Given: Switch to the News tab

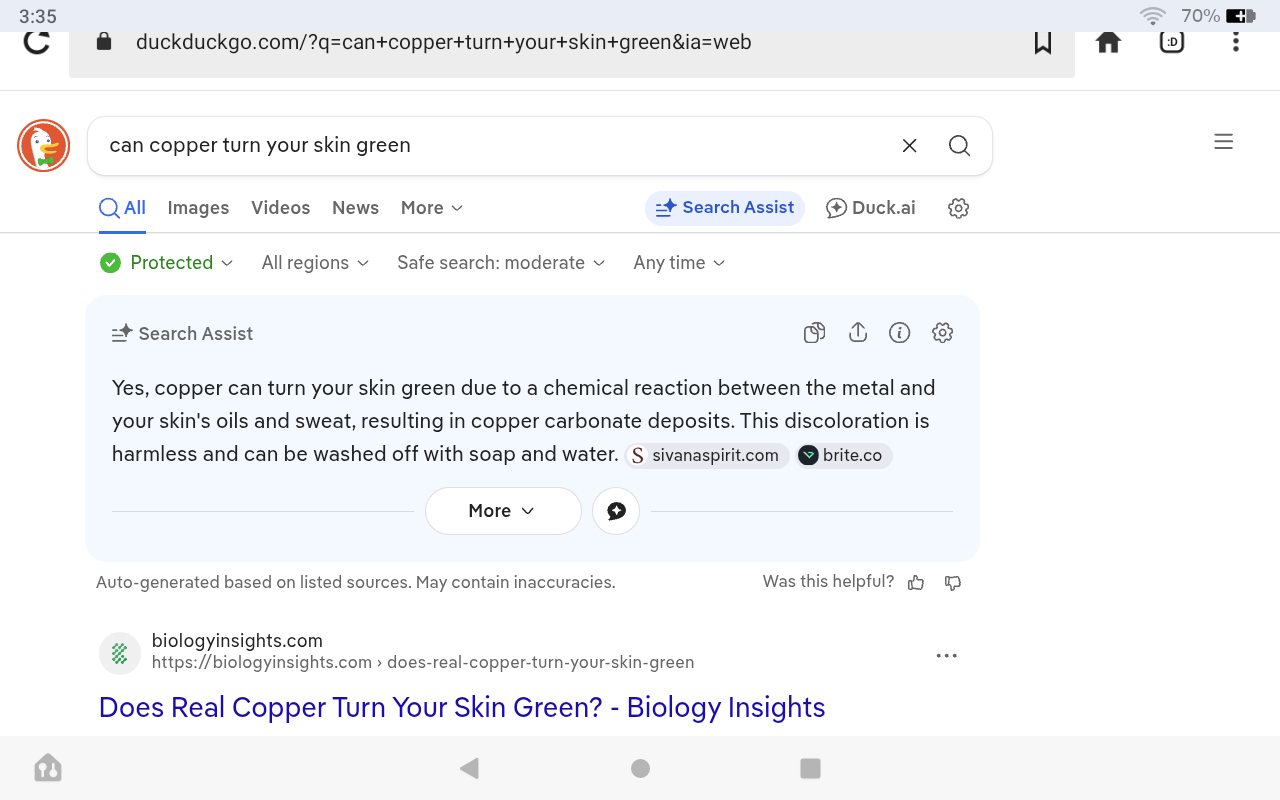Looking at the screenshot, I should coord(355,208).
